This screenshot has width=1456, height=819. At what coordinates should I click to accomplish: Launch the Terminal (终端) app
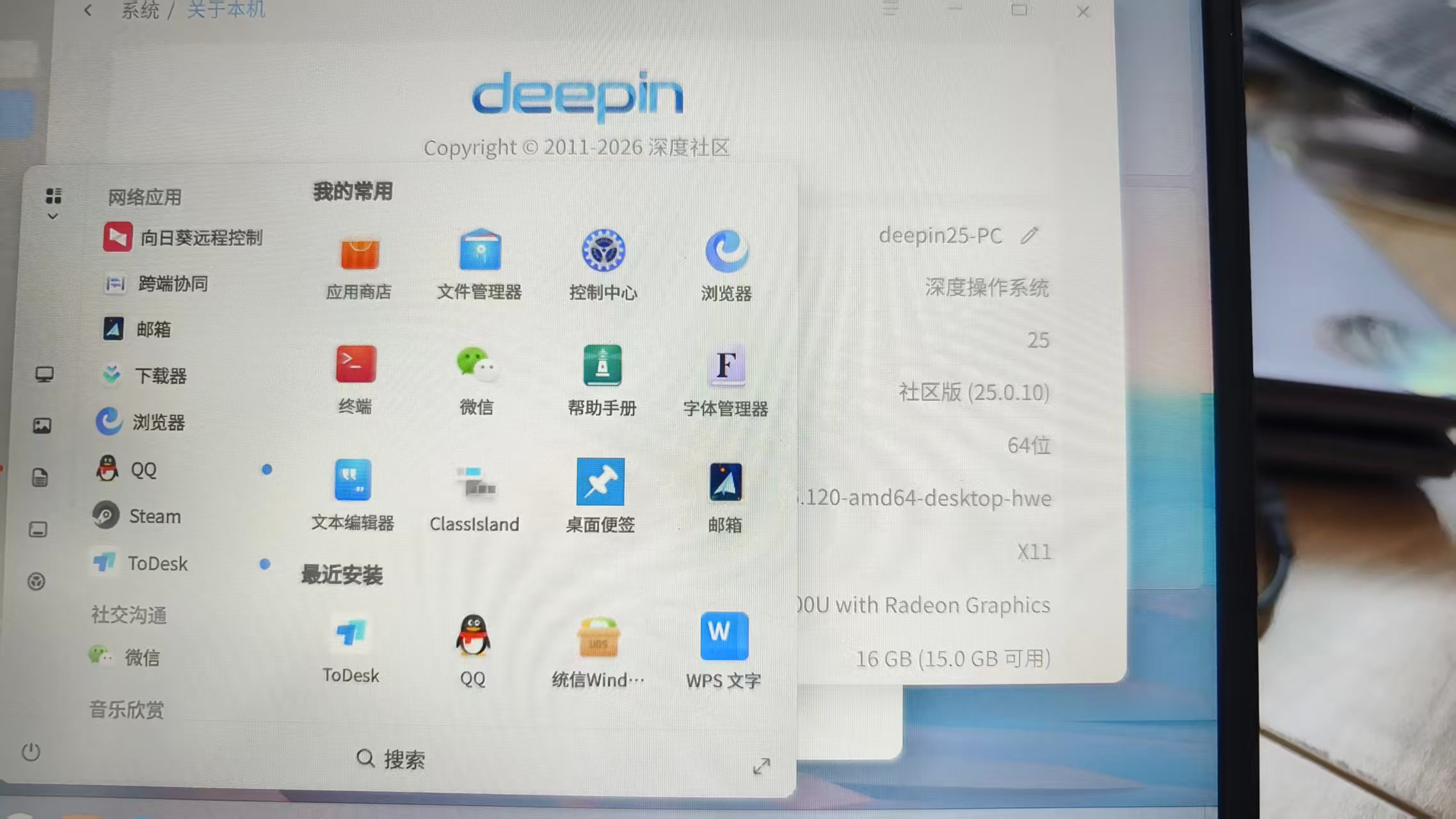click(x=356, y=365)
